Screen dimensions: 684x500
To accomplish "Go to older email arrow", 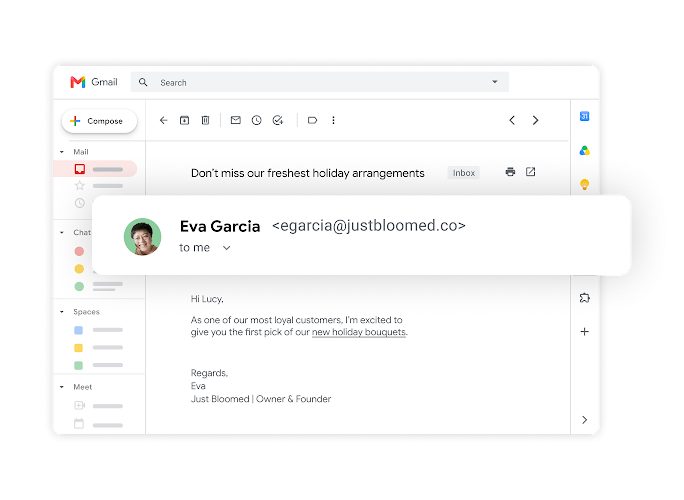I will [535, 120].
